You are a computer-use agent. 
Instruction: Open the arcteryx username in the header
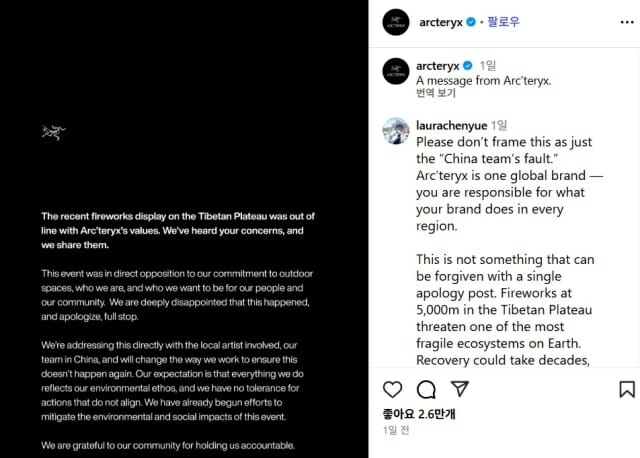pyautogui.click(x=441, y=22)
